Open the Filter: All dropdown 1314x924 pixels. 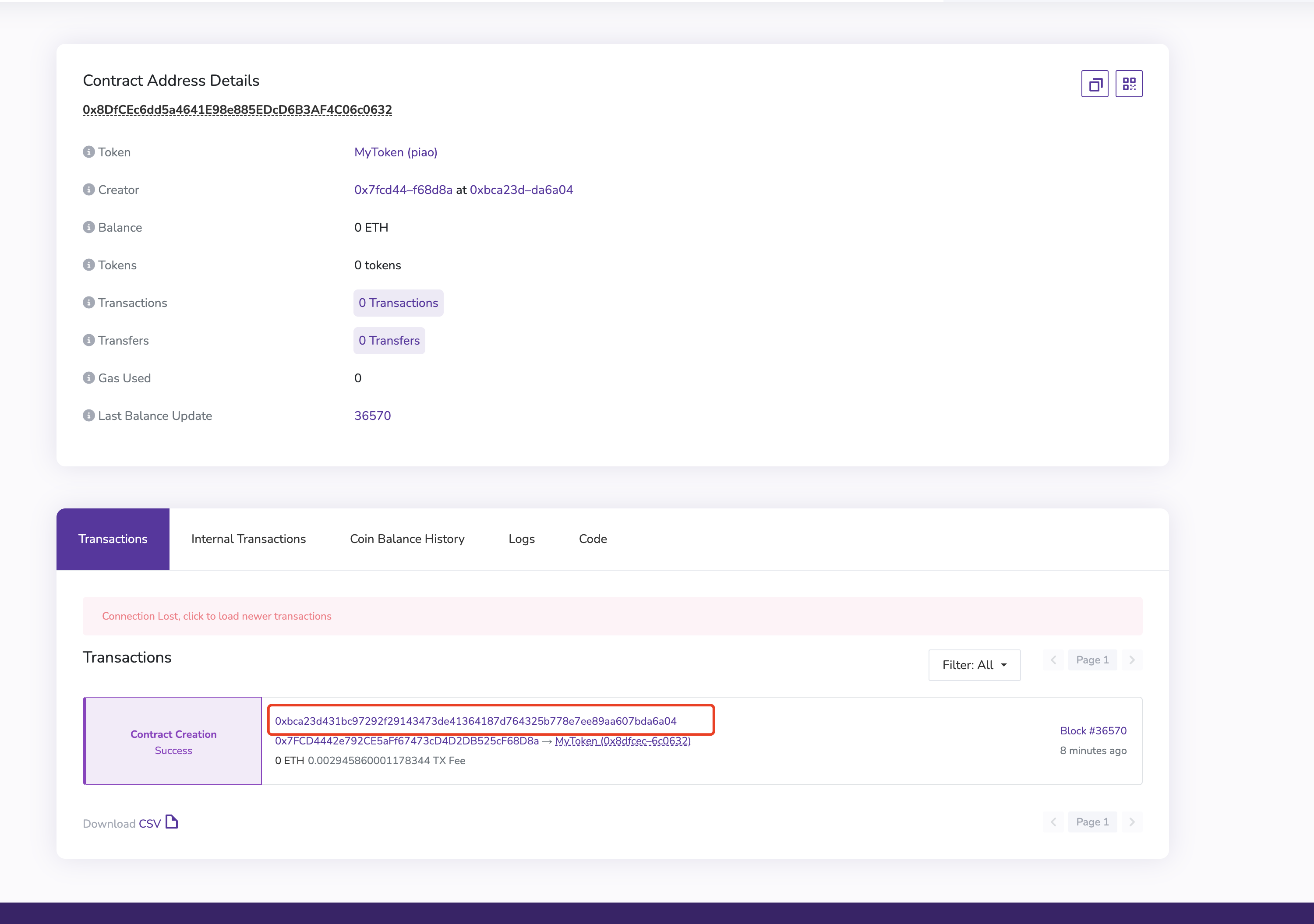click(x=974, y=665)
